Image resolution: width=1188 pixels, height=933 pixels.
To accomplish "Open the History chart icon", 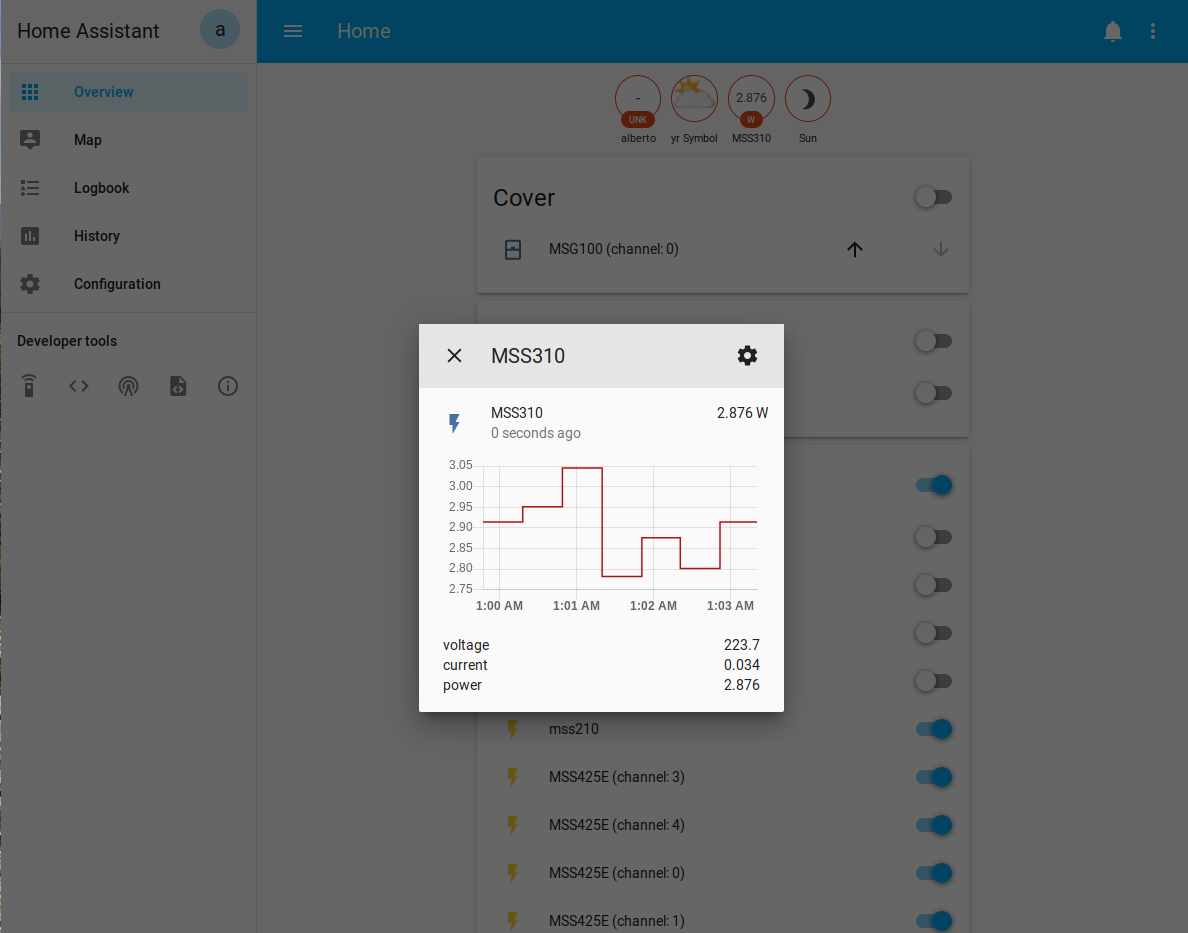I will pos(30,236).
